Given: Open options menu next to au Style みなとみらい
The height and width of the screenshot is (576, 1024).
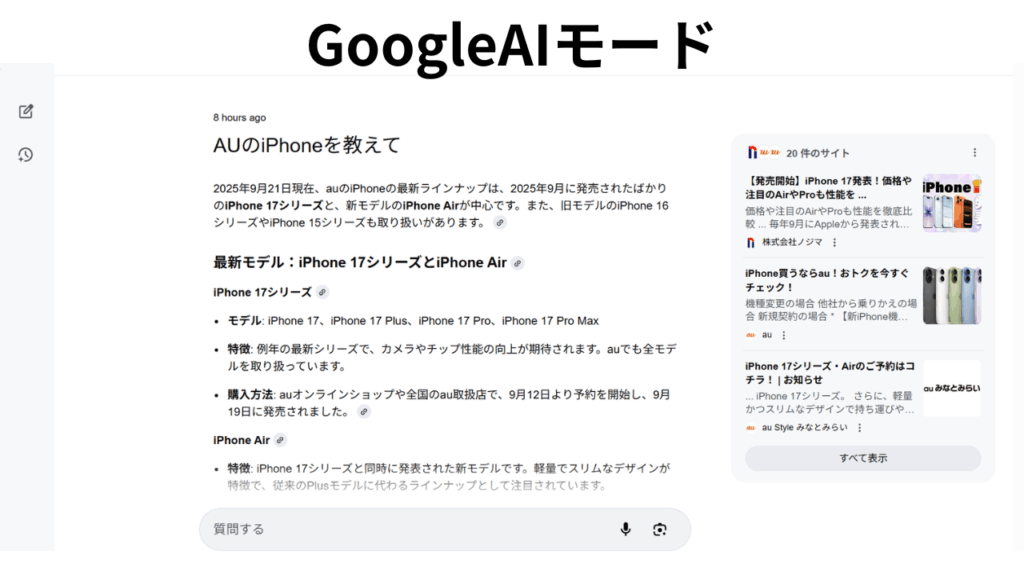Looking at the screenshot, I should (859, 428).
